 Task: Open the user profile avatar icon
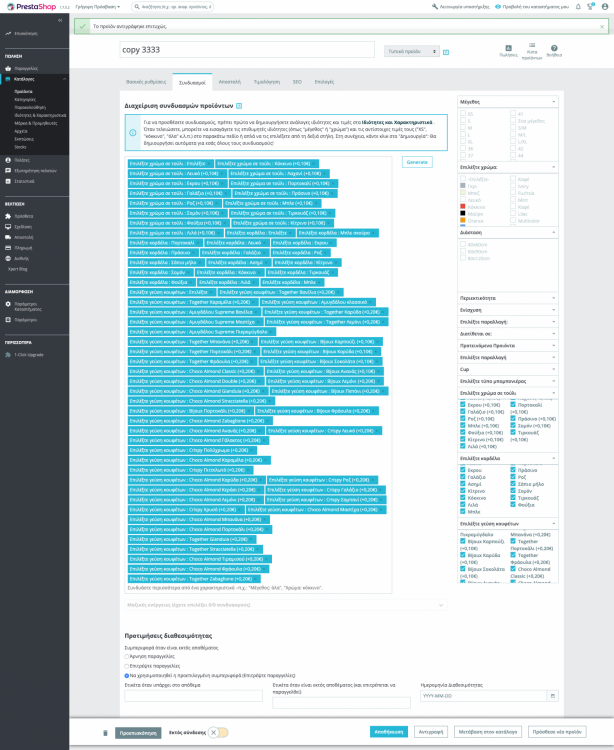click(603, 7)
